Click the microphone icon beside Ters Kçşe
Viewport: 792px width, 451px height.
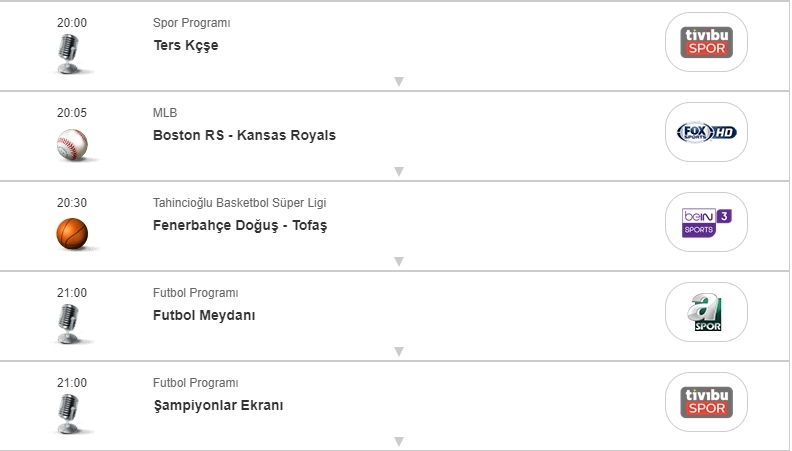pyautogui.click(x=69, y=53)
